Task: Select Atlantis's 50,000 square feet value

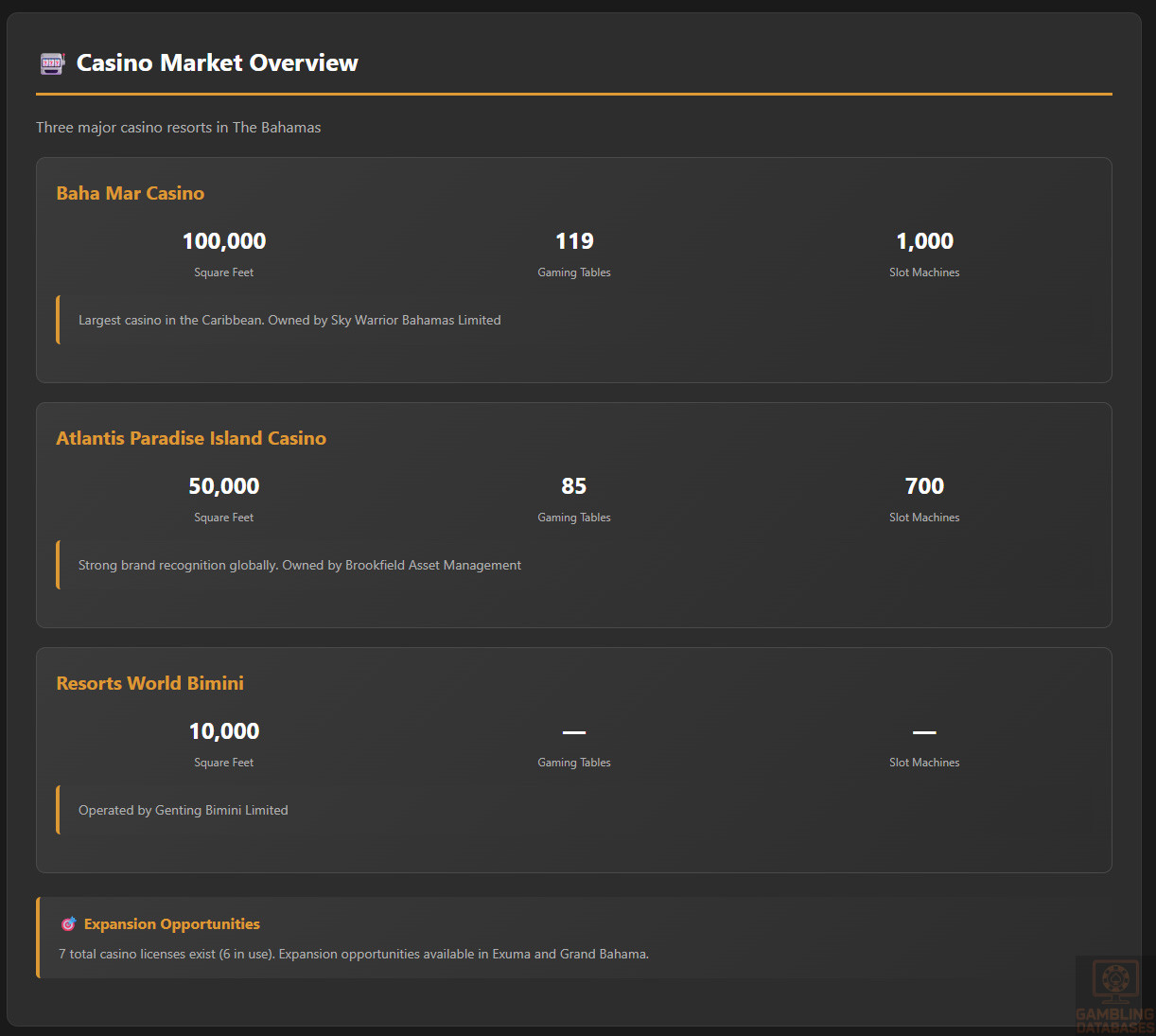Action: coord(224,486)
